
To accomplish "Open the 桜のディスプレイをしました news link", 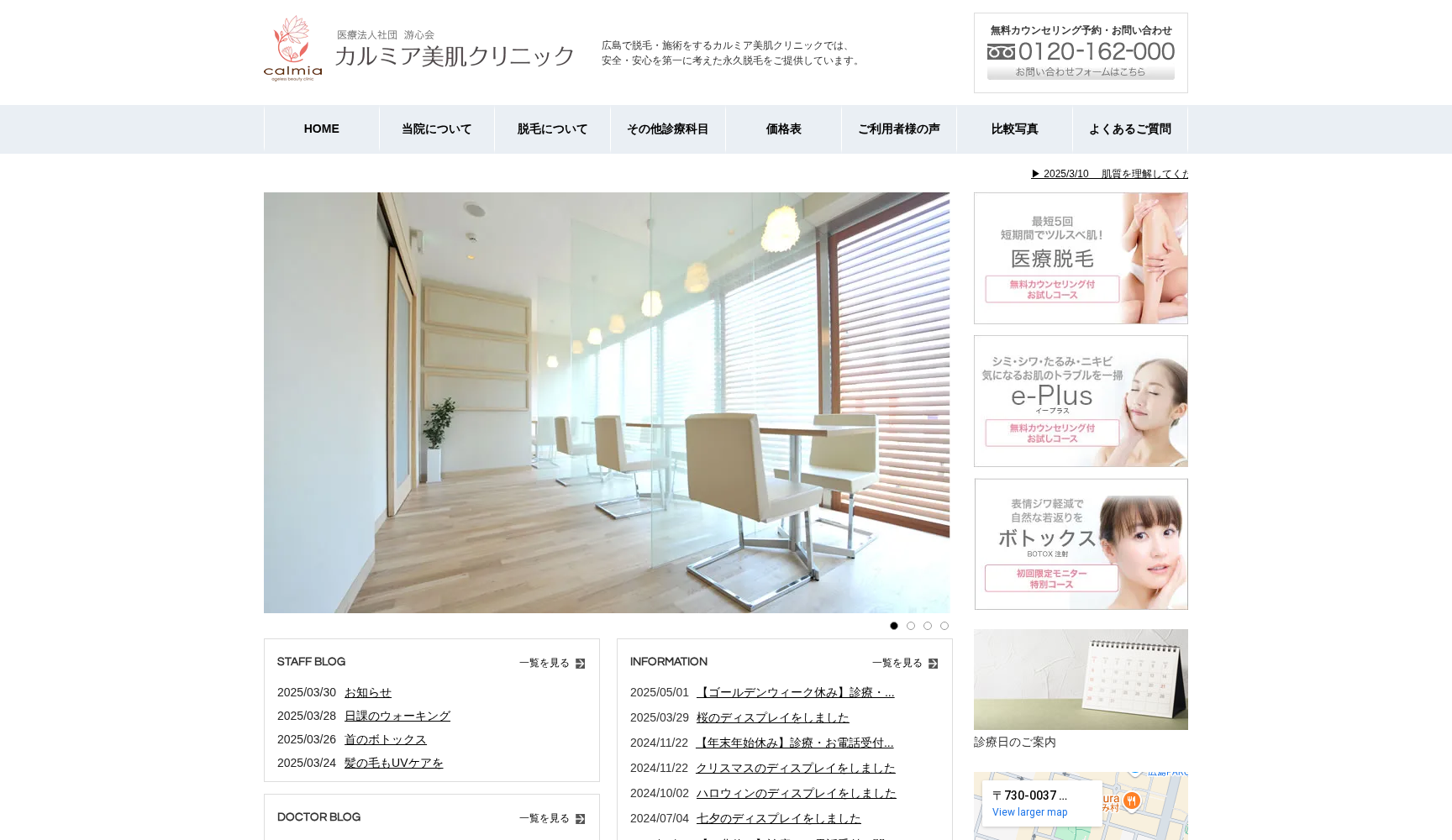I will point(773,718).
